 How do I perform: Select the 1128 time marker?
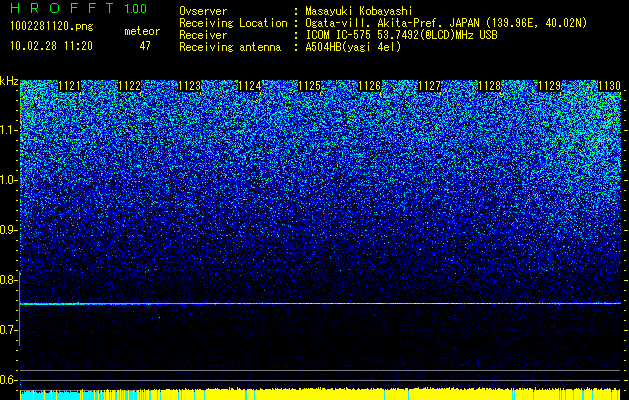pos(490,86)
